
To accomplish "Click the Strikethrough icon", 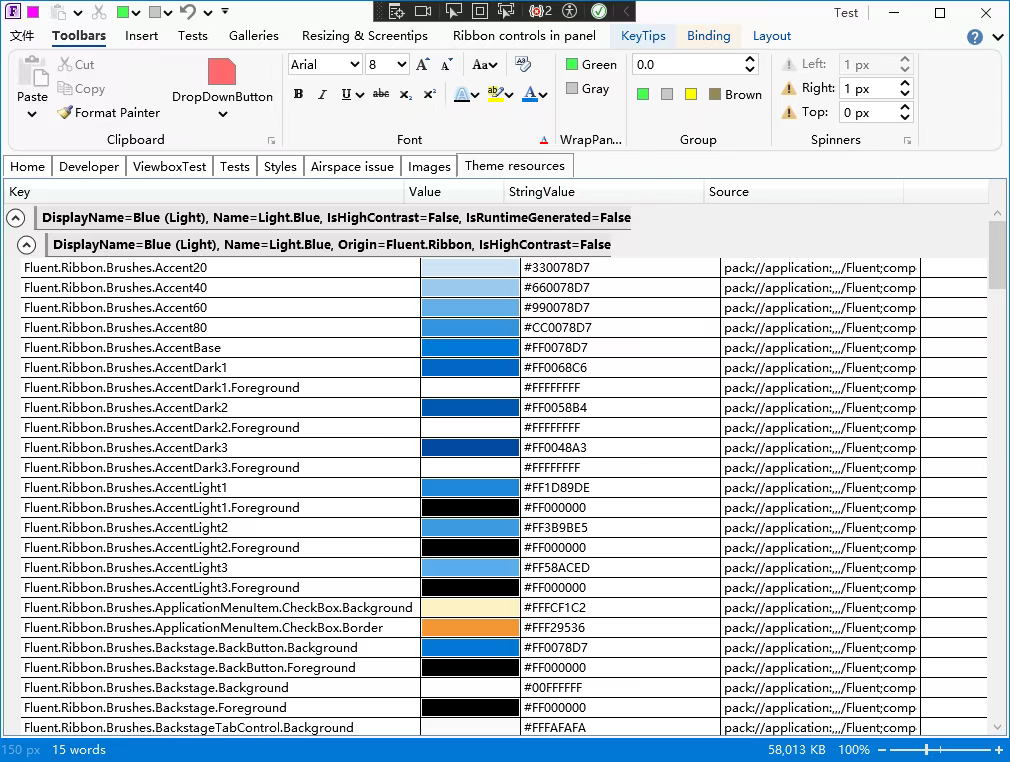I will [383, 93].
